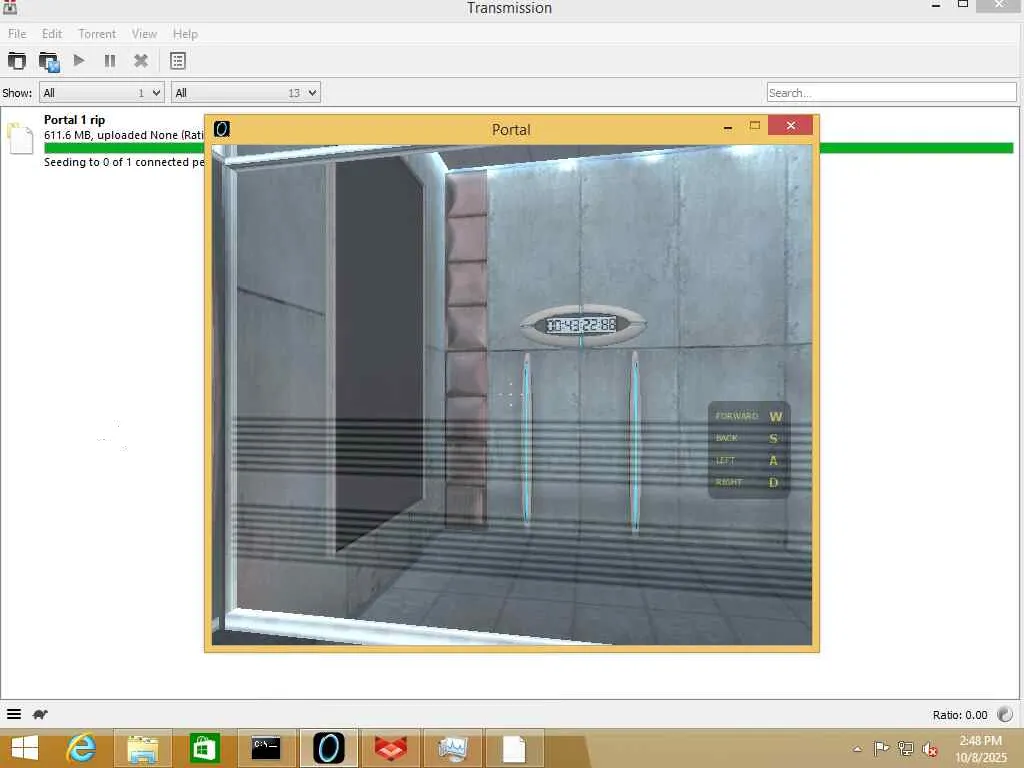Switch to Command Prompt in taskbar
1024x768 pixels.
tap(266, 748)
